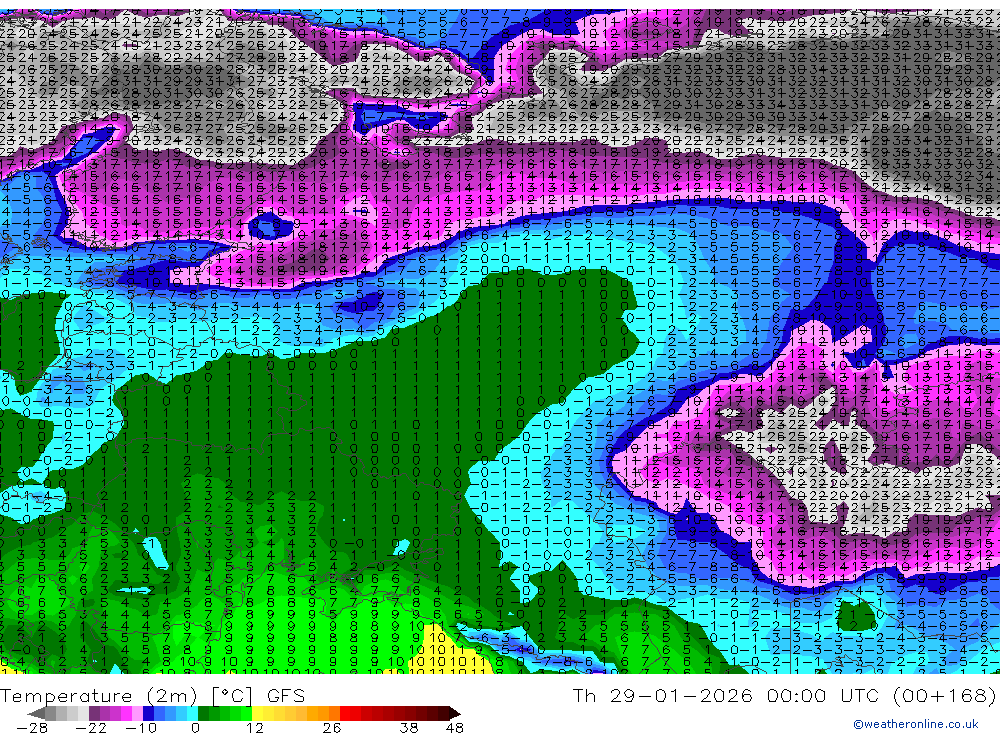The image size is (1000, 733).
Task: Click the bright red 26° legend segment
Action: (x=345, y=714)
